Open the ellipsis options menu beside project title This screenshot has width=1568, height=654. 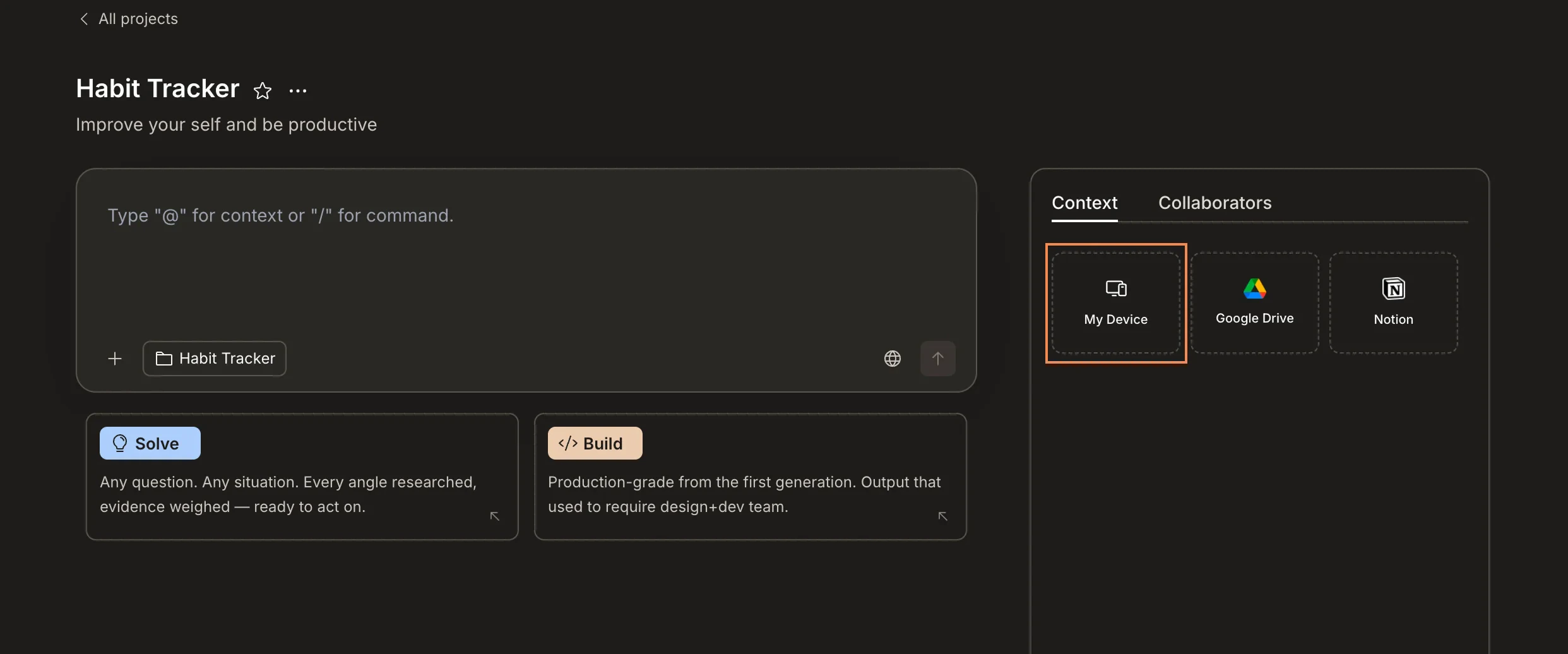(x=297, y=91)
